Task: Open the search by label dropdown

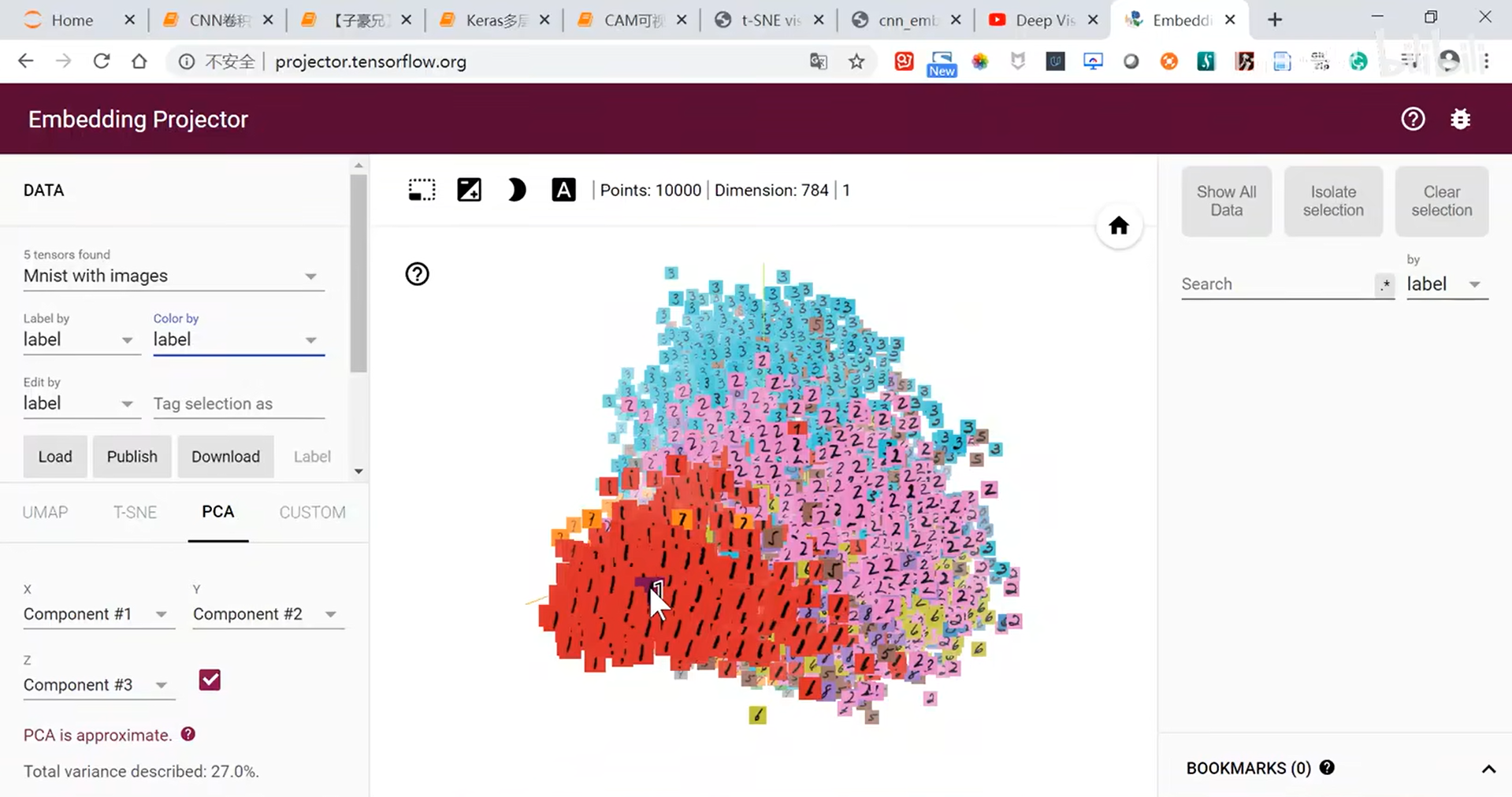Action: pyautogui.click(x=1447, y=284)
